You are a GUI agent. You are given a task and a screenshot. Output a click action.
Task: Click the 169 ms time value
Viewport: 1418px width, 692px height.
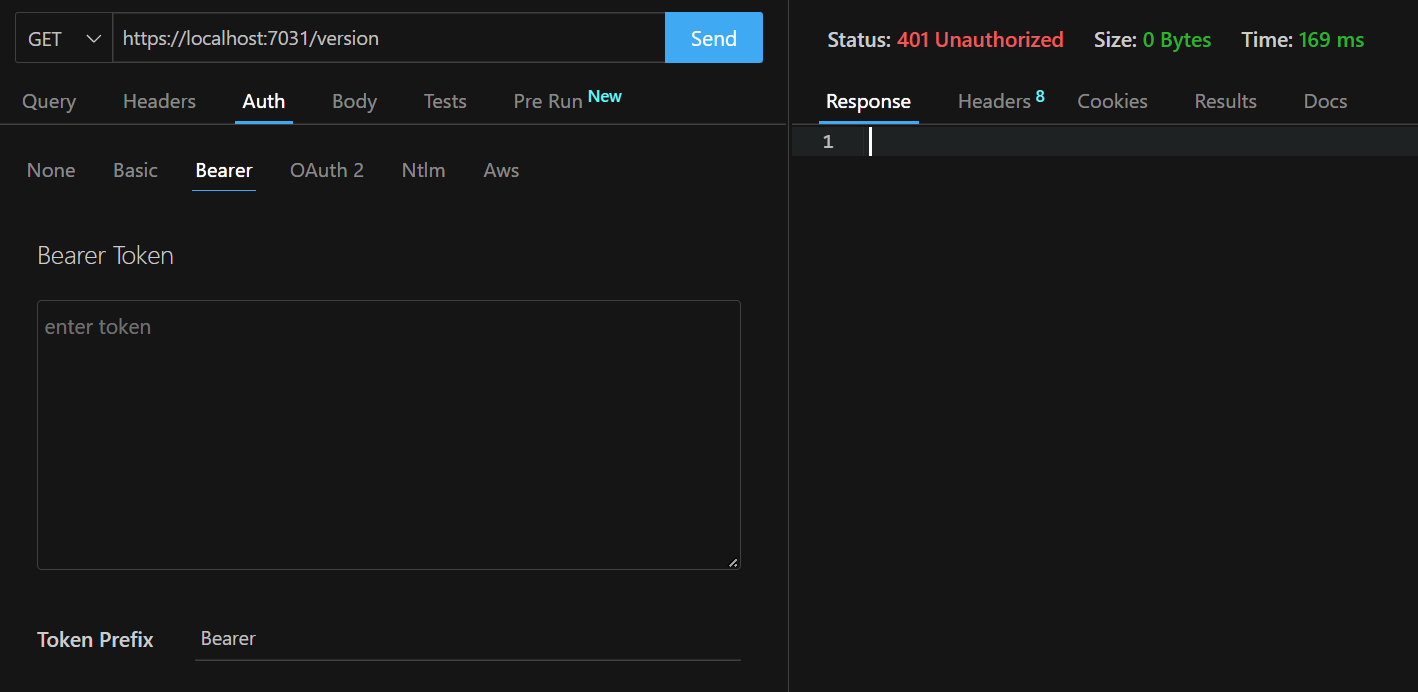[1331, 40]
